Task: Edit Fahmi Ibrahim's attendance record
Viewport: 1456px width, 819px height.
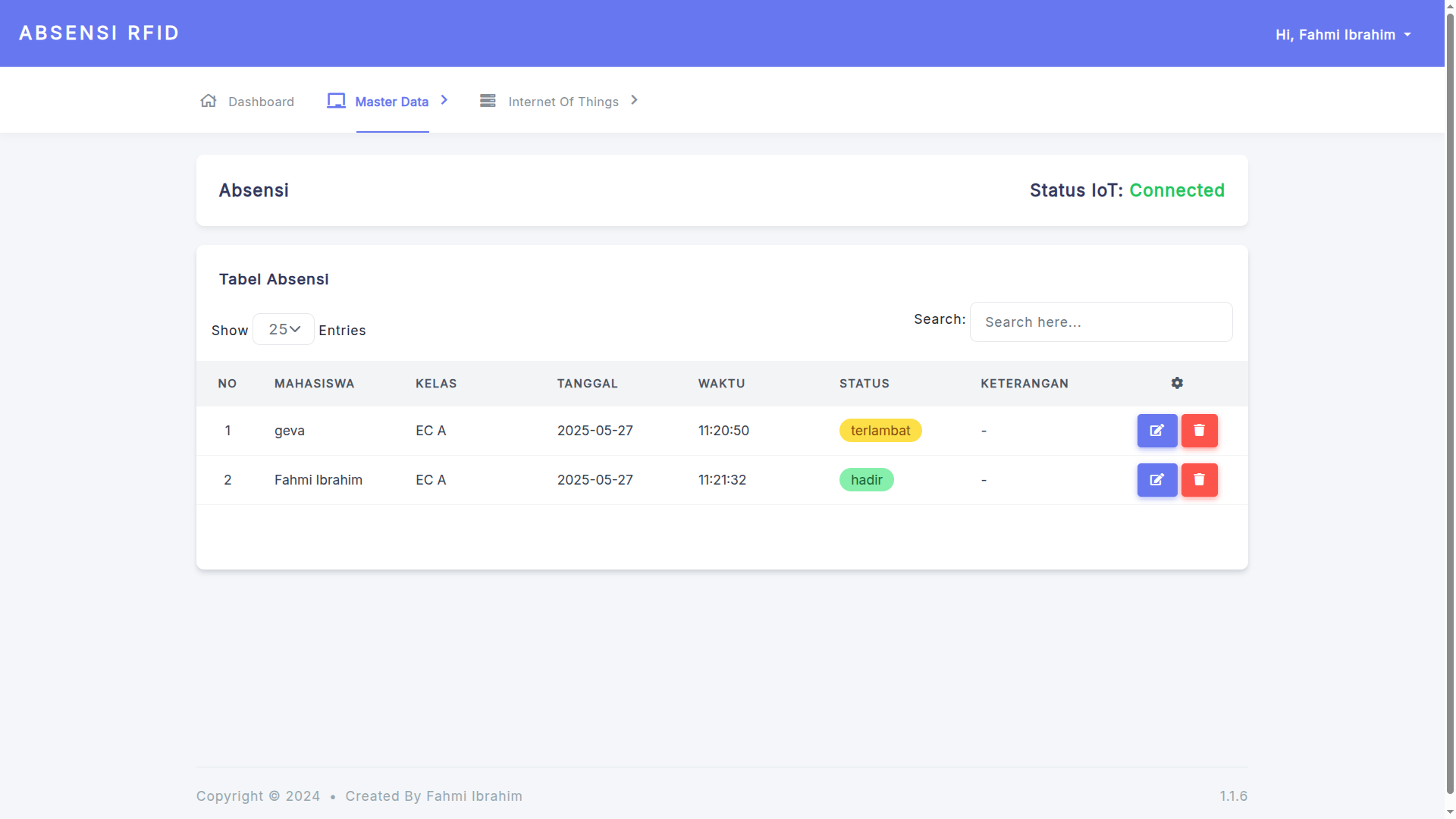Action: pos(1156,480)
